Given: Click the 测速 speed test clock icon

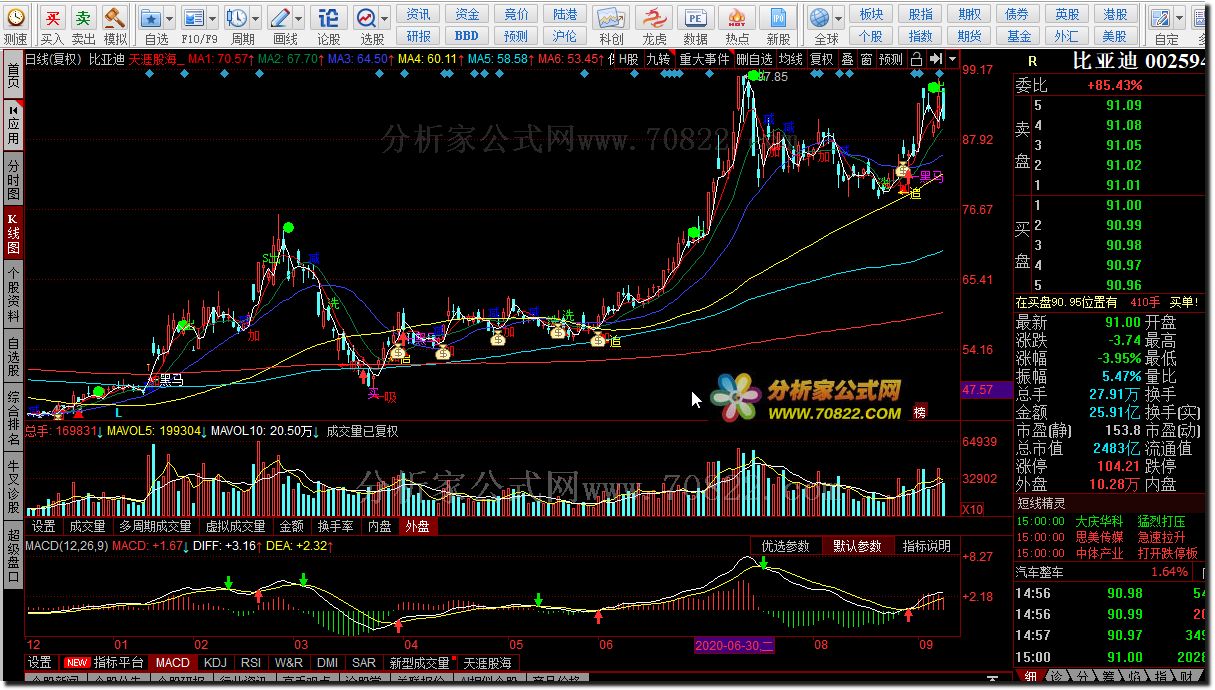Looking at the screenshot, I should point(15,18).
